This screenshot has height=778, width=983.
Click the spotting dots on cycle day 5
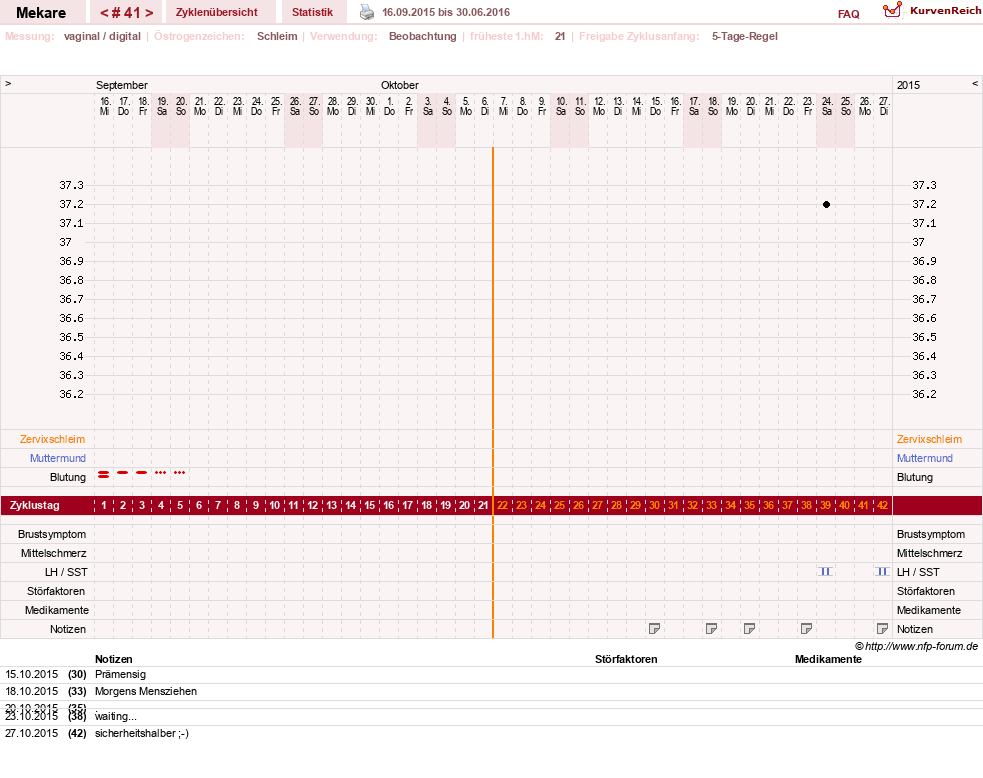pyautogui.click(x=180, y=472)
